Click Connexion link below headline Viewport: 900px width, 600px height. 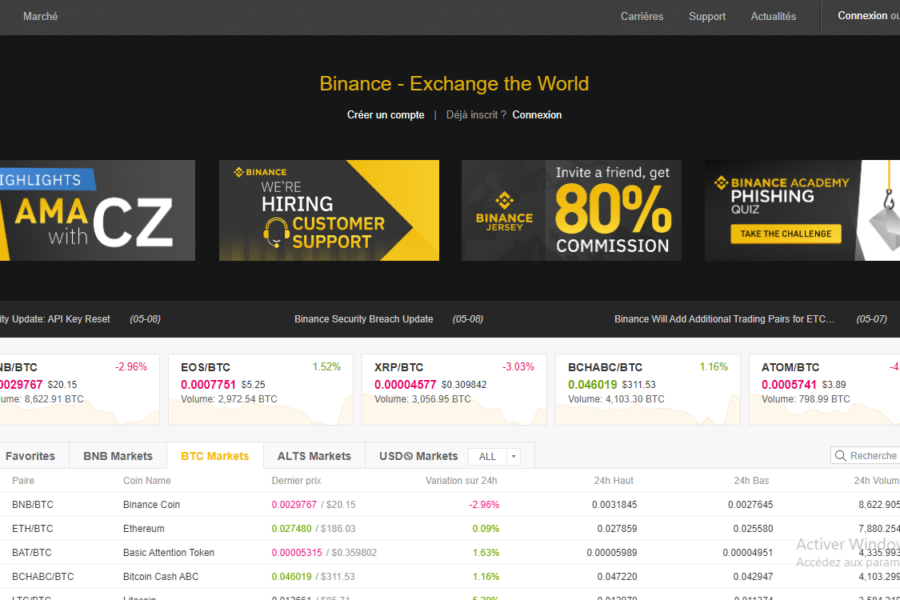[537, 115]
